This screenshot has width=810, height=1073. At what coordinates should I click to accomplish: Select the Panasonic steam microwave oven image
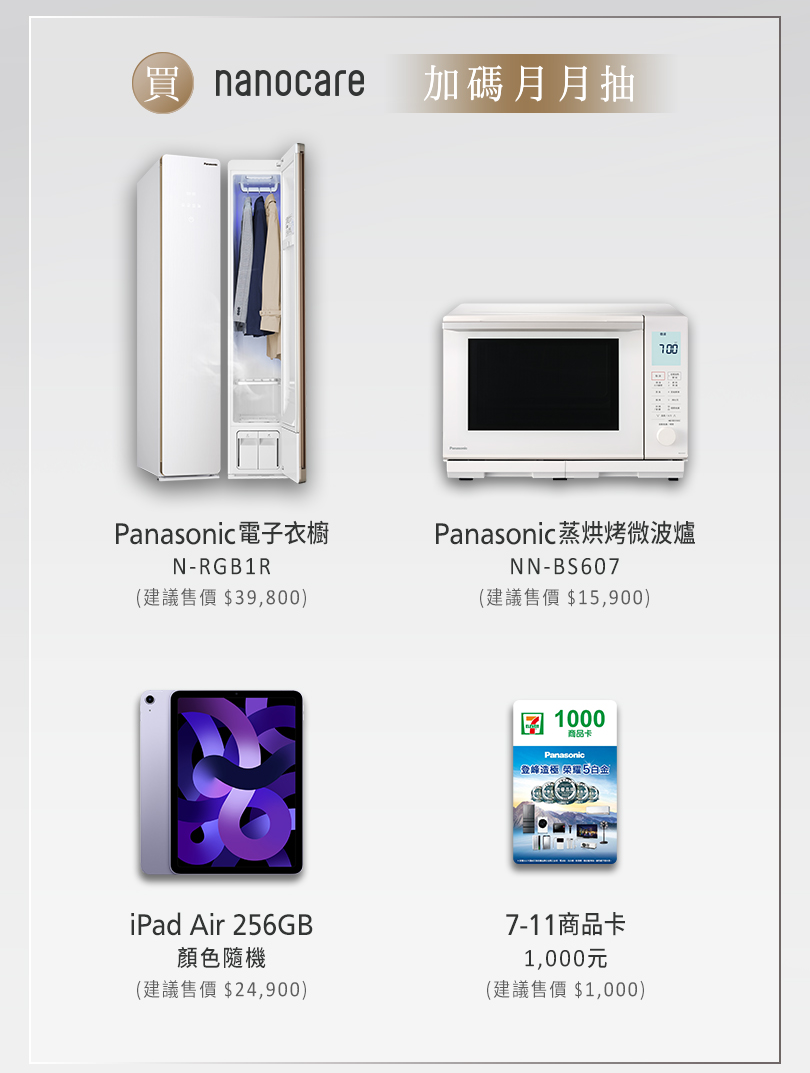point(565,391)
